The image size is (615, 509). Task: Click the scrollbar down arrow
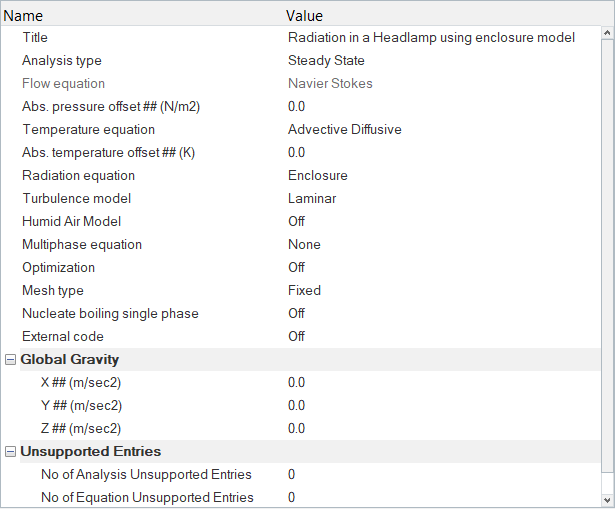[606, 498]
